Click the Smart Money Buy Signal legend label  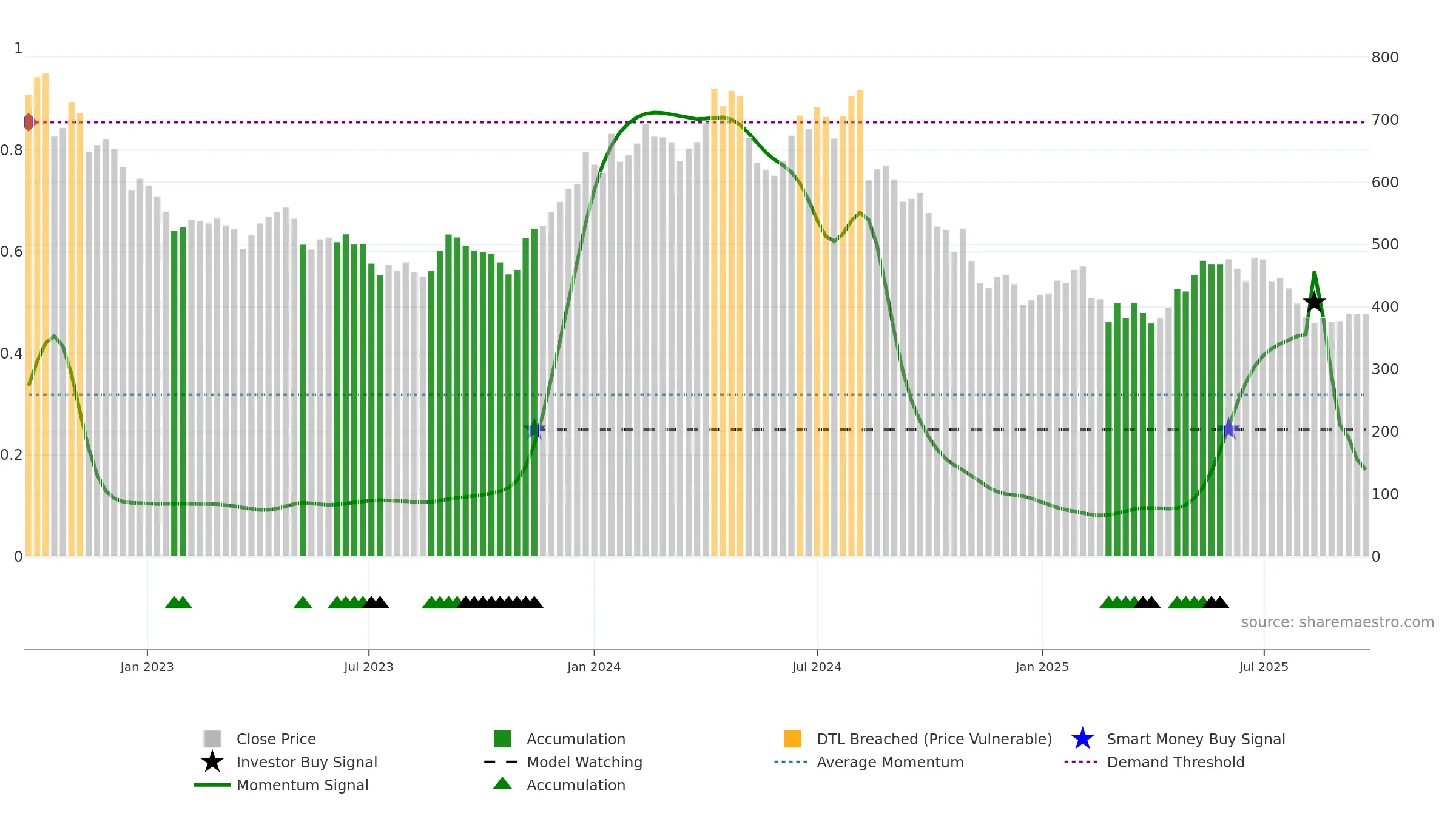pyautogui.click(x=1196, y=739)
